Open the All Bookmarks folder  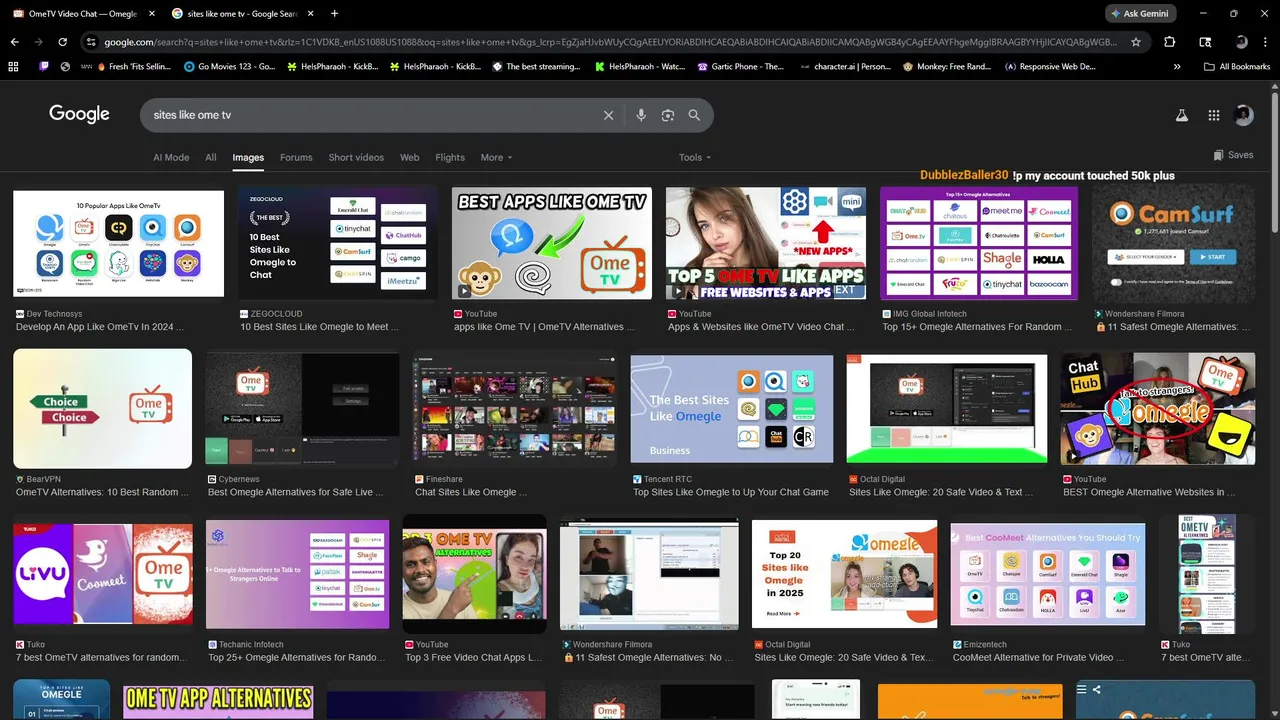tap(1237, 67)
